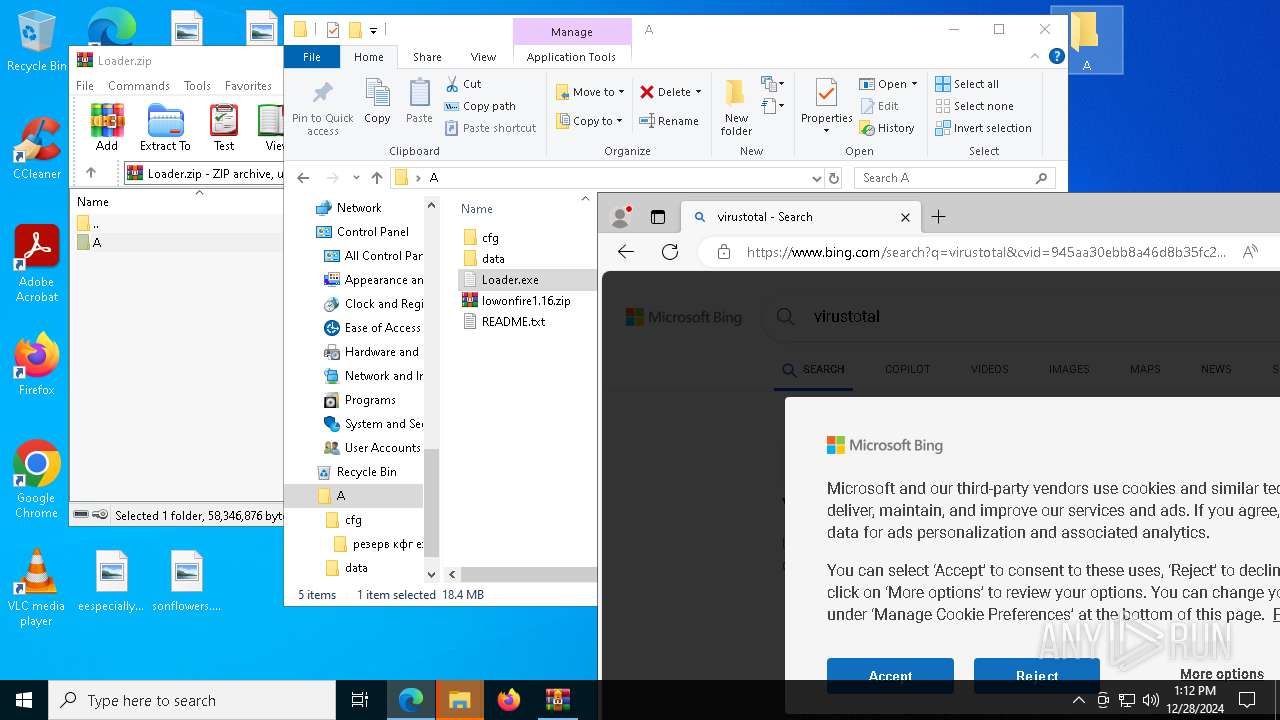Screen dimensions: 1280x720
Task: Click Invert selection in ribbon
Action: (x=983, y=128)
